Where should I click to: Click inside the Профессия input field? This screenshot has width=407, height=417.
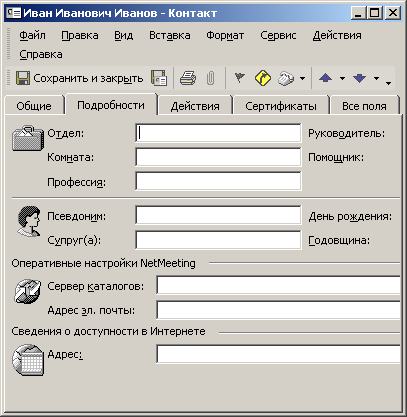pyautogui.click(x=218, y=181)
